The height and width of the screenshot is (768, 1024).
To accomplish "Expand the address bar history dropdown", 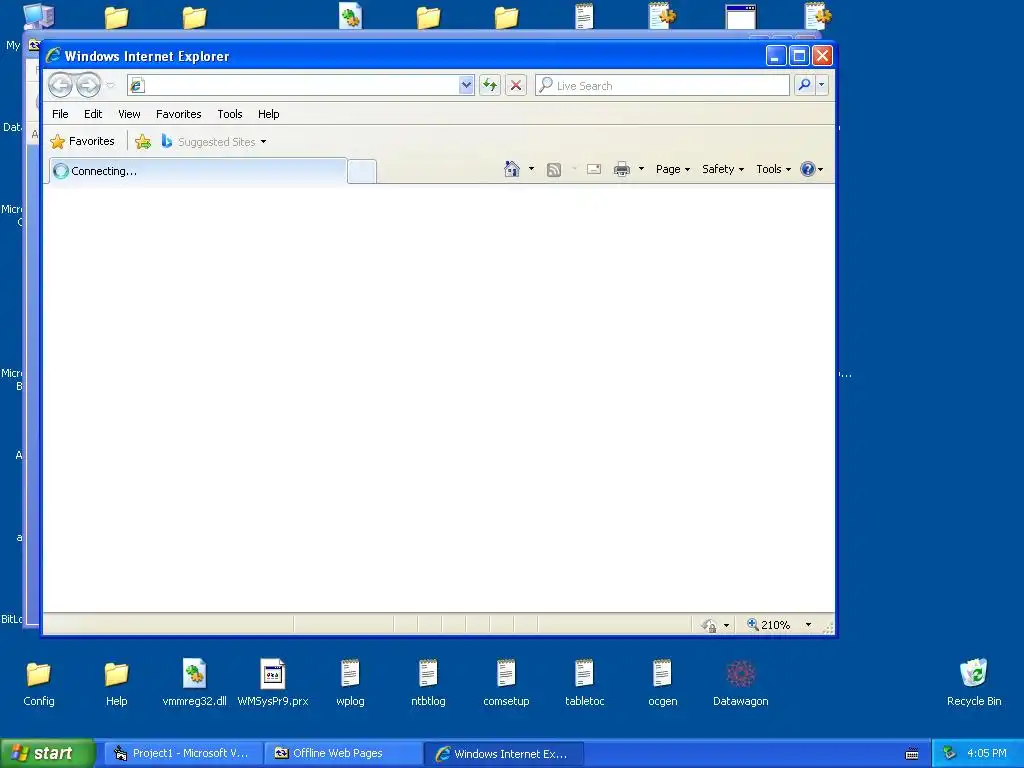I will pos(466,85).
